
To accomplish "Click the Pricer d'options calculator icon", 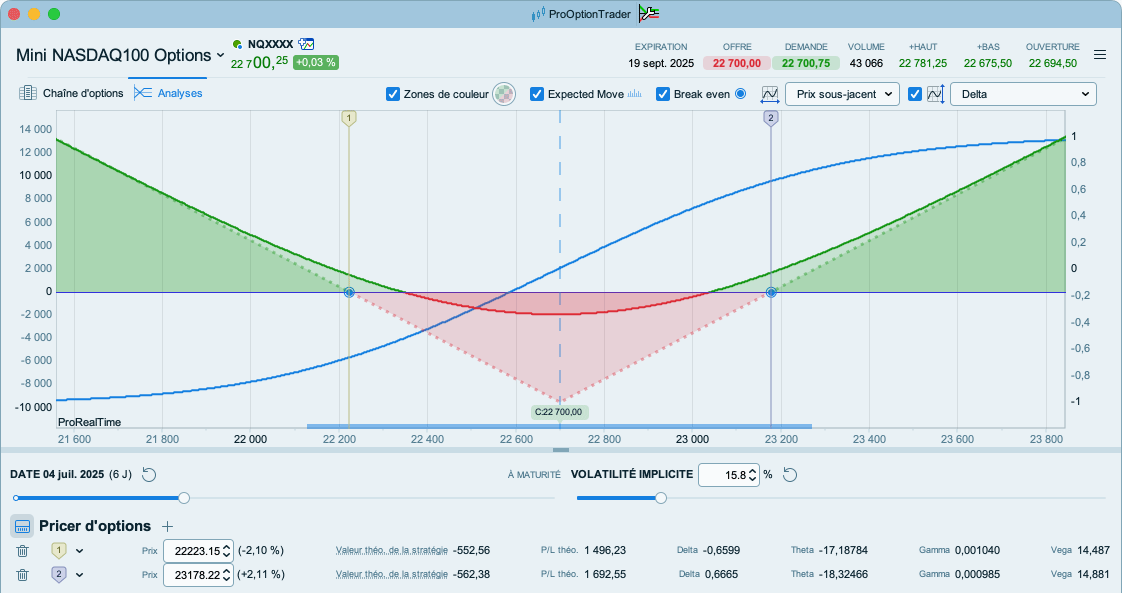I will [23, 526].
